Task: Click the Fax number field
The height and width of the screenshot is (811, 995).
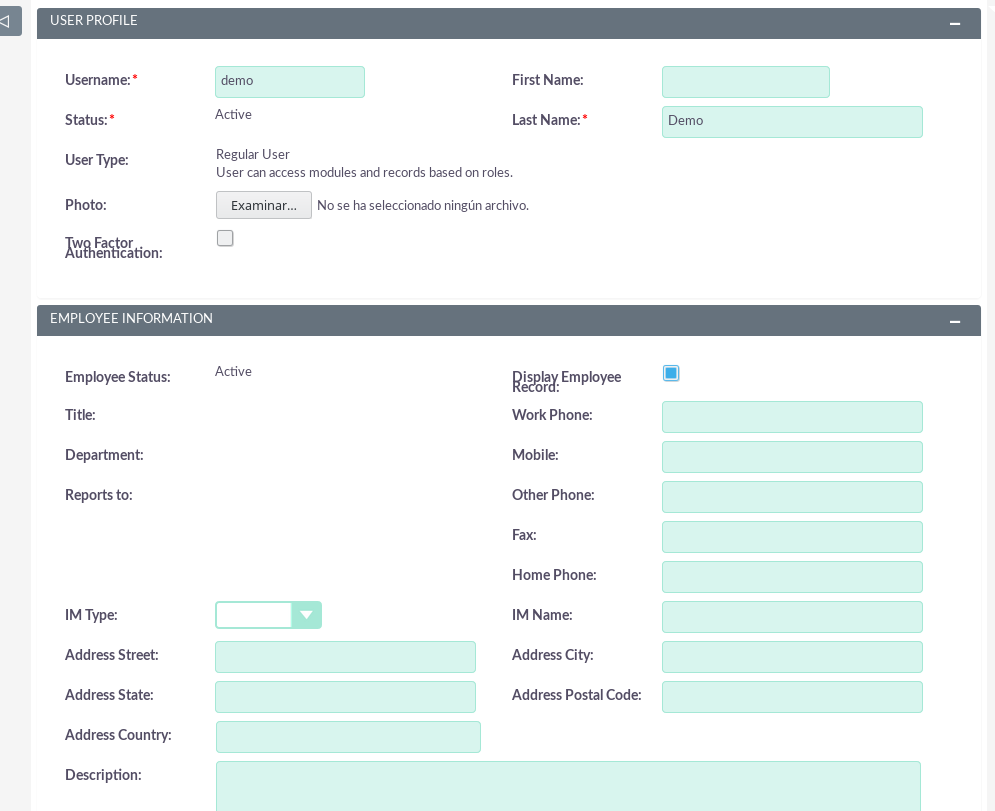Action: [791, 537]
